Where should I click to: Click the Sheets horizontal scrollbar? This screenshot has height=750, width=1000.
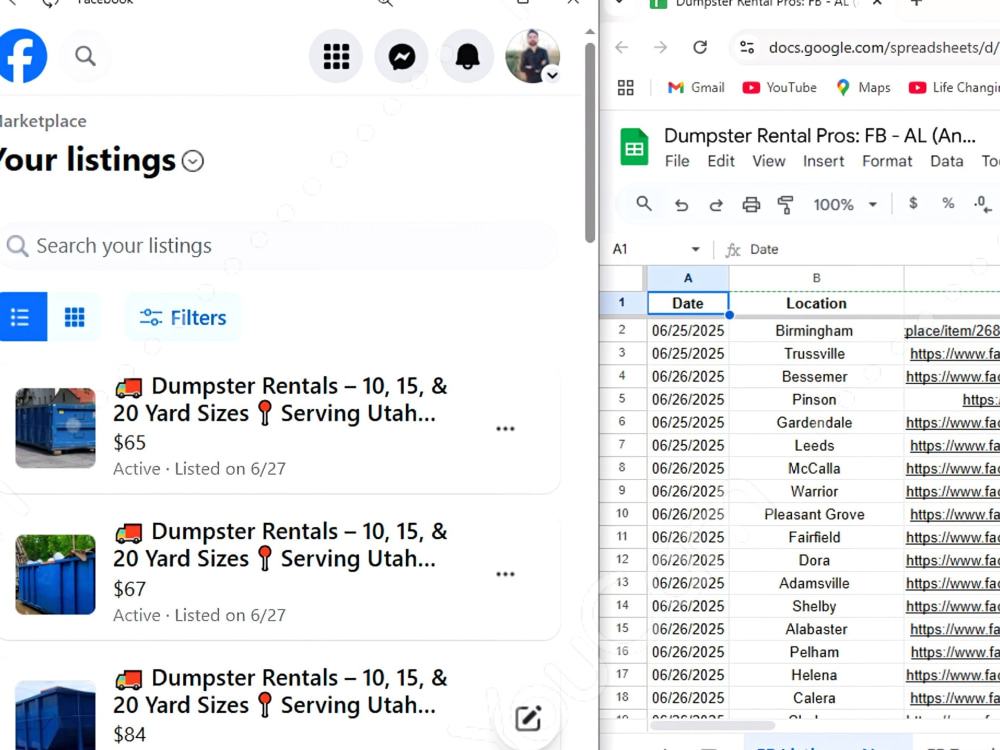click(x=713, y=725)
